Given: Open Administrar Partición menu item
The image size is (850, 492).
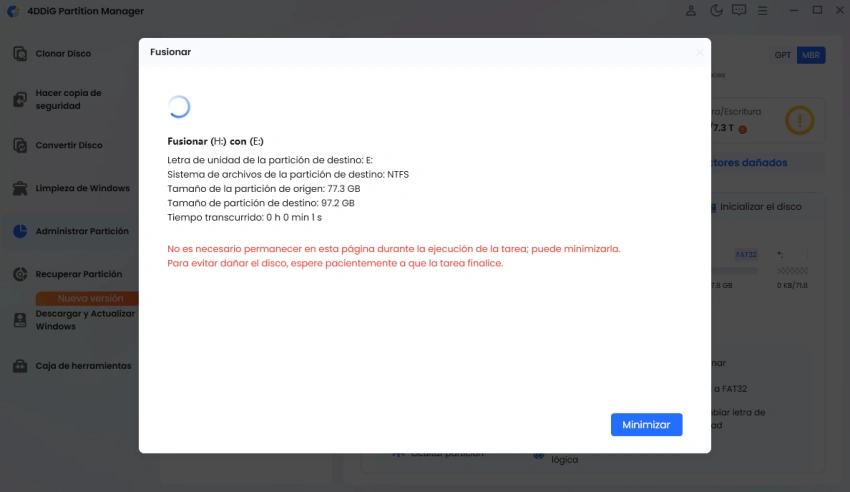Looking at the screenshot, I should point(82,231).
